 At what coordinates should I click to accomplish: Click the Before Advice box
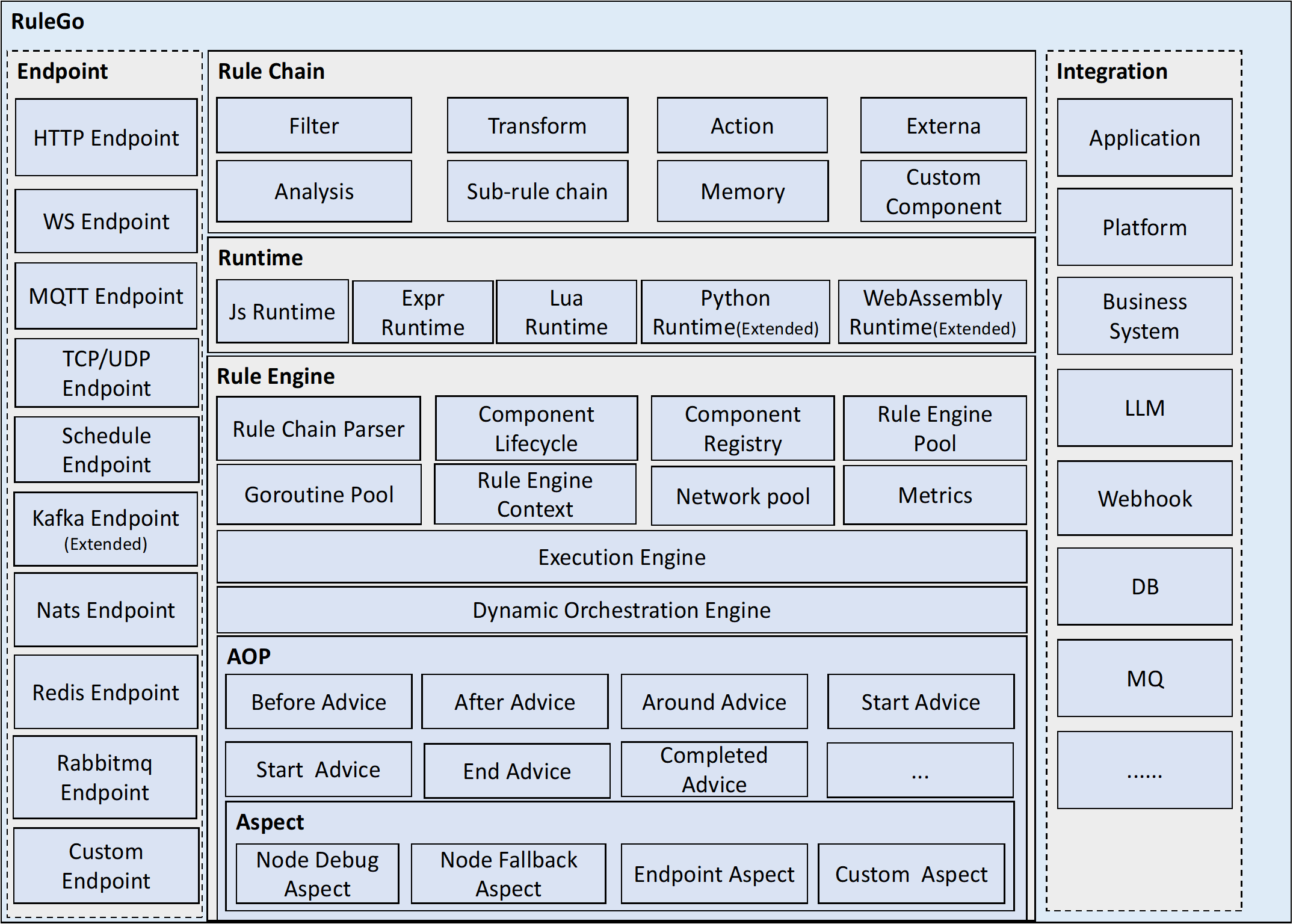[x=318, y=702]
